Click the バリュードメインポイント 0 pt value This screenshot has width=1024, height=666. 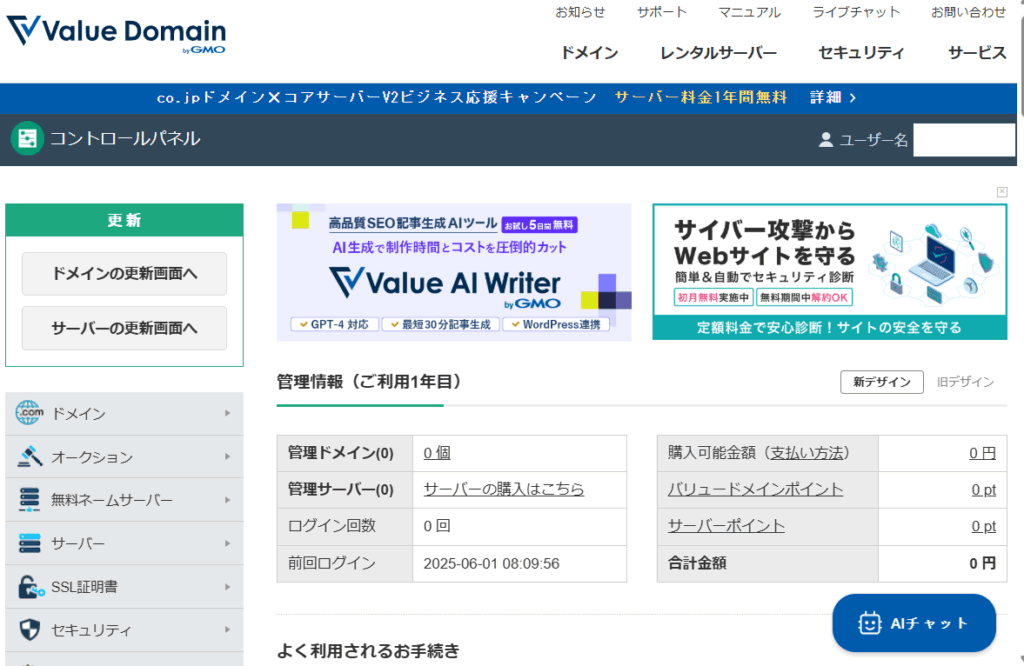pos(984,489)
